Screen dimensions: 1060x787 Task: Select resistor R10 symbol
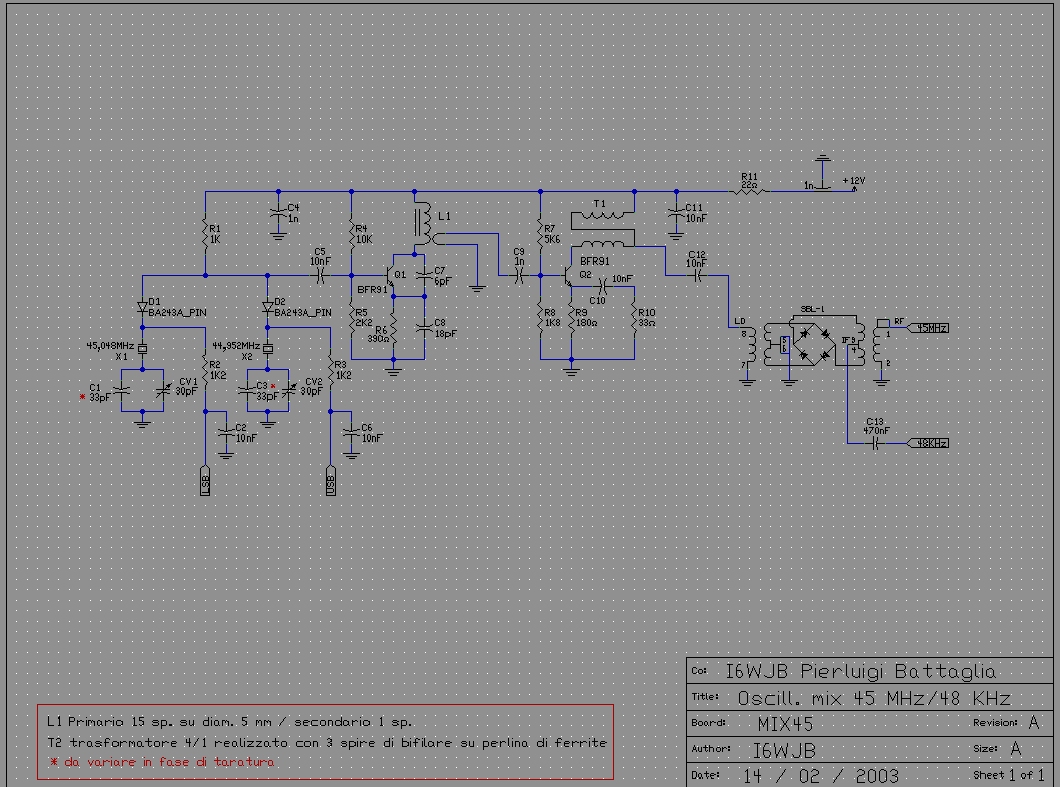coord(634,317)
